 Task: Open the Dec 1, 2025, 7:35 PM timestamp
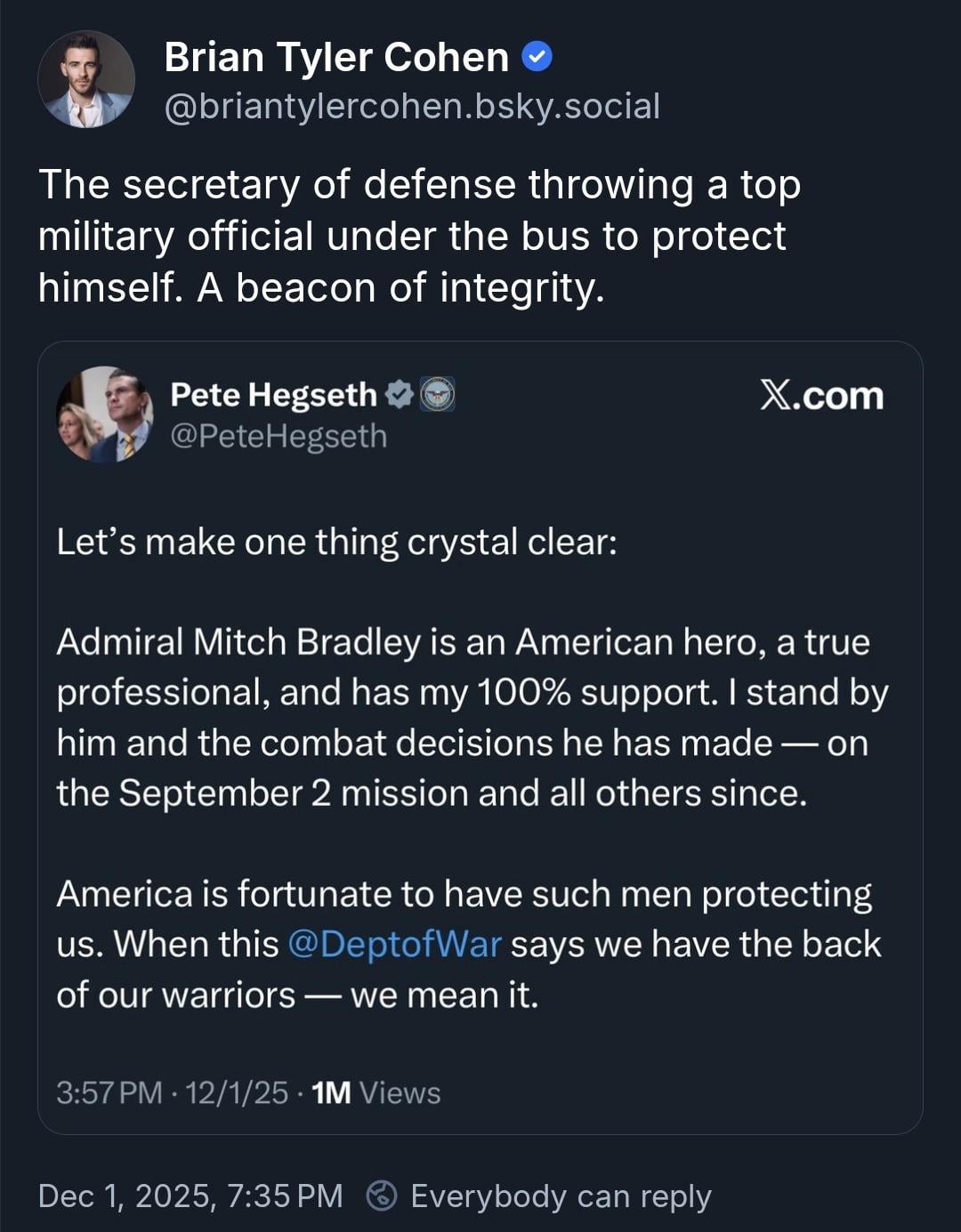[x=190, y=1196]
